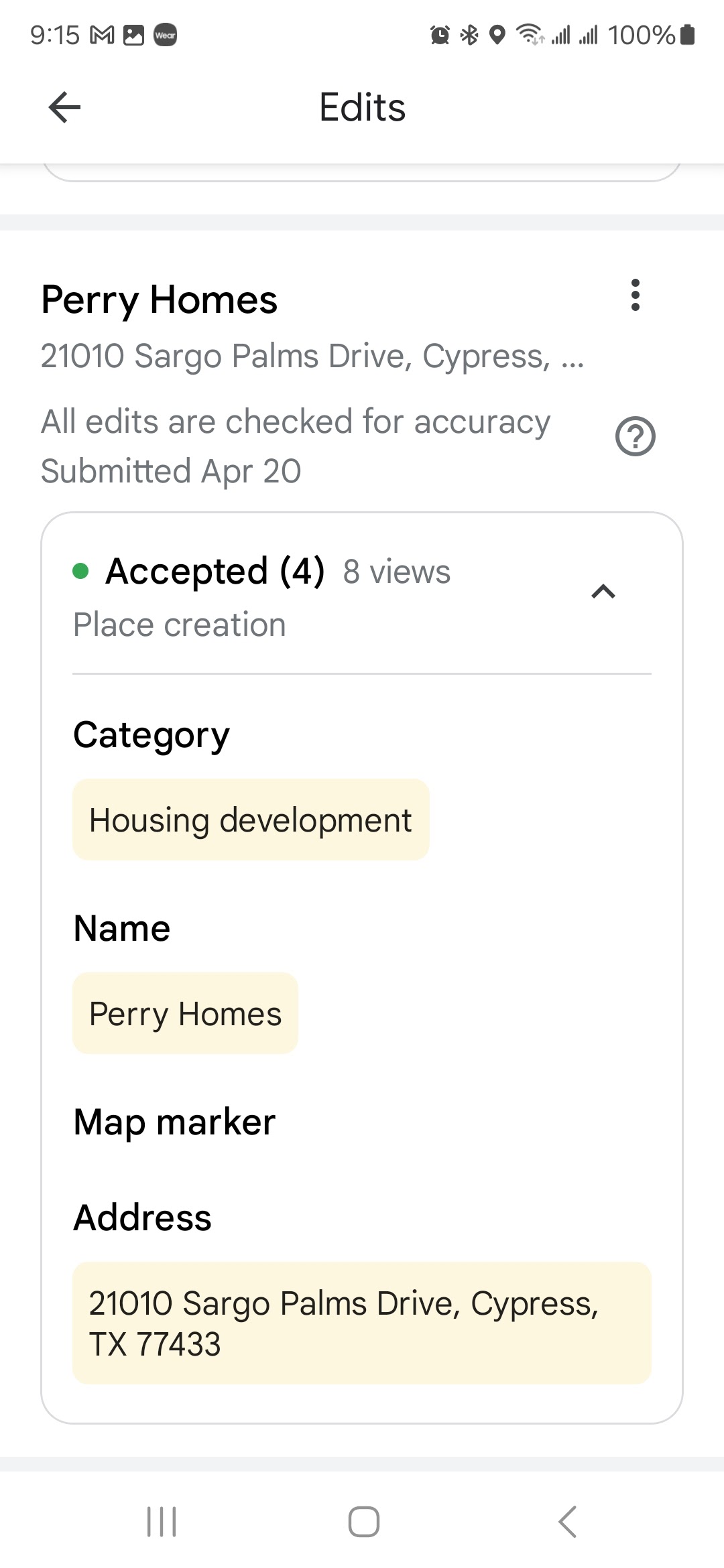Tap the green Accepted status dot
This screenshot has height=1568, width=724.
[80, 571]
